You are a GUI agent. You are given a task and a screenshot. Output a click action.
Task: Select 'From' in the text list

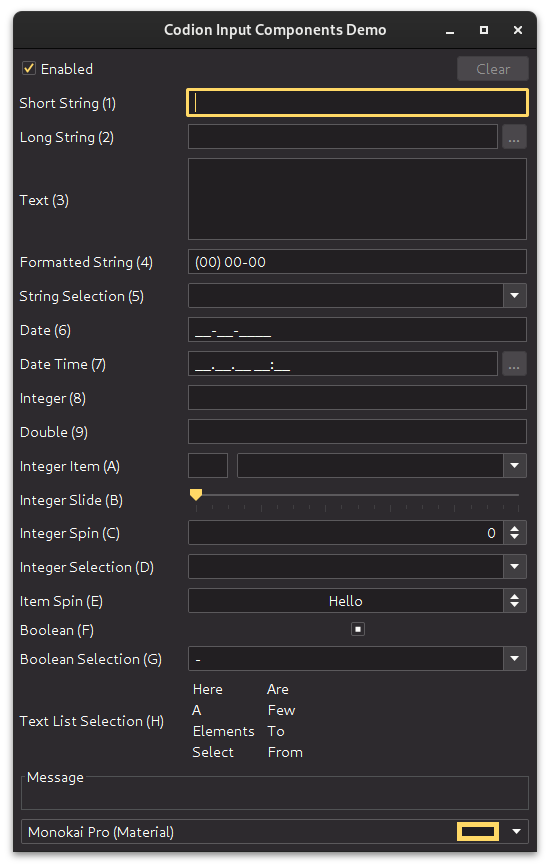click(x=285, y=752)
